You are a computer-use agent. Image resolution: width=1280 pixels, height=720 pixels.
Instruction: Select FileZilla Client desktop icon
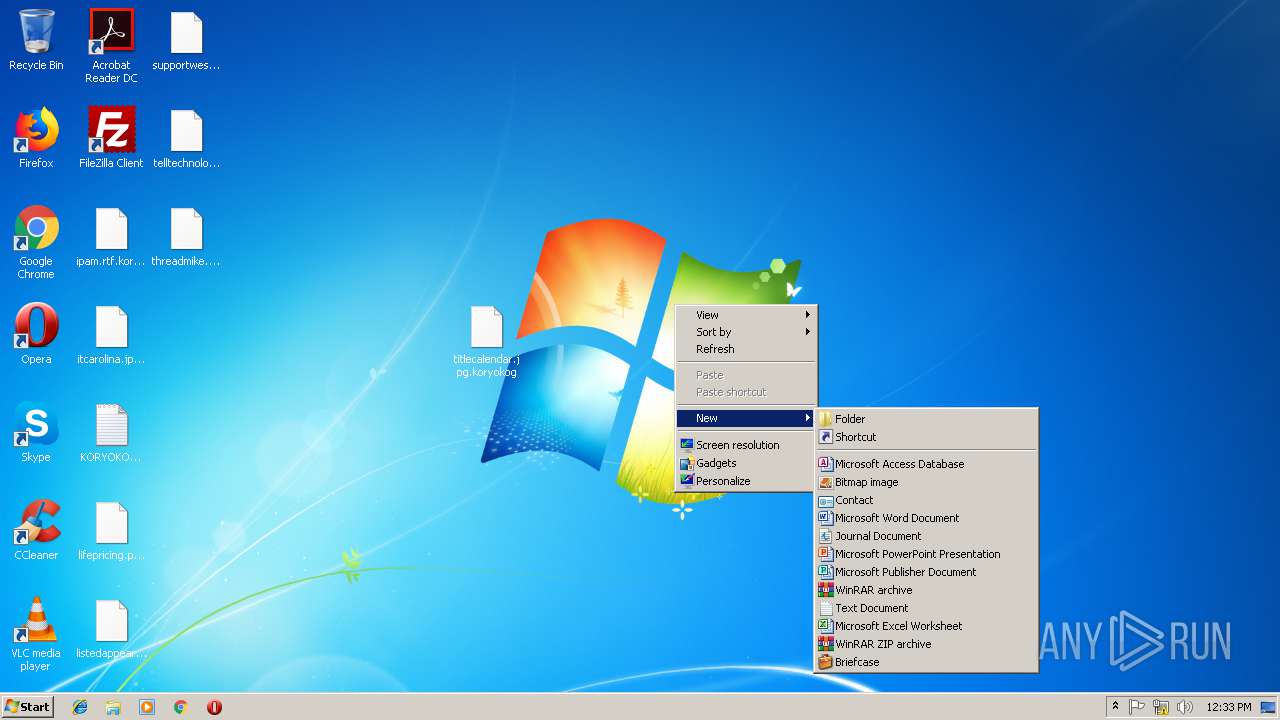(x=111, y=138)
